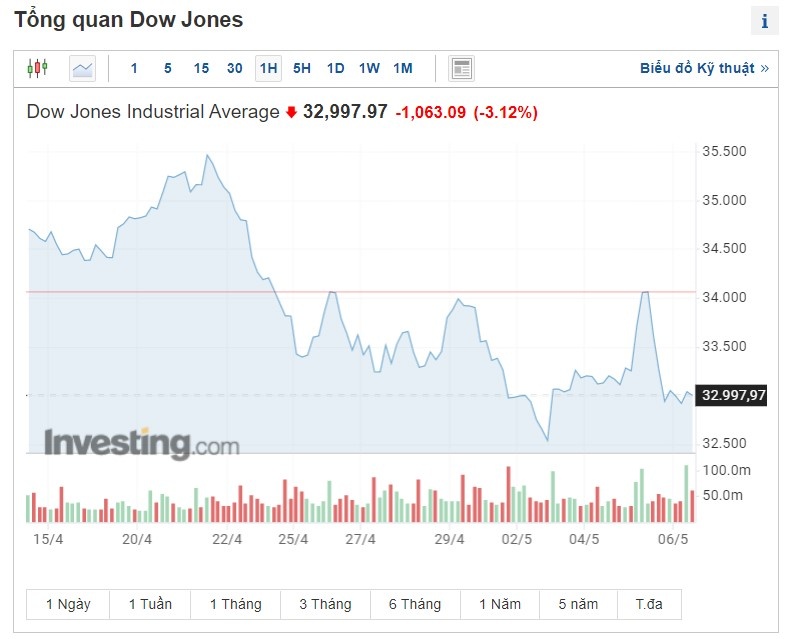793x639 pixels.
Task: Pick the 1M interval
Action: point(403,68)
